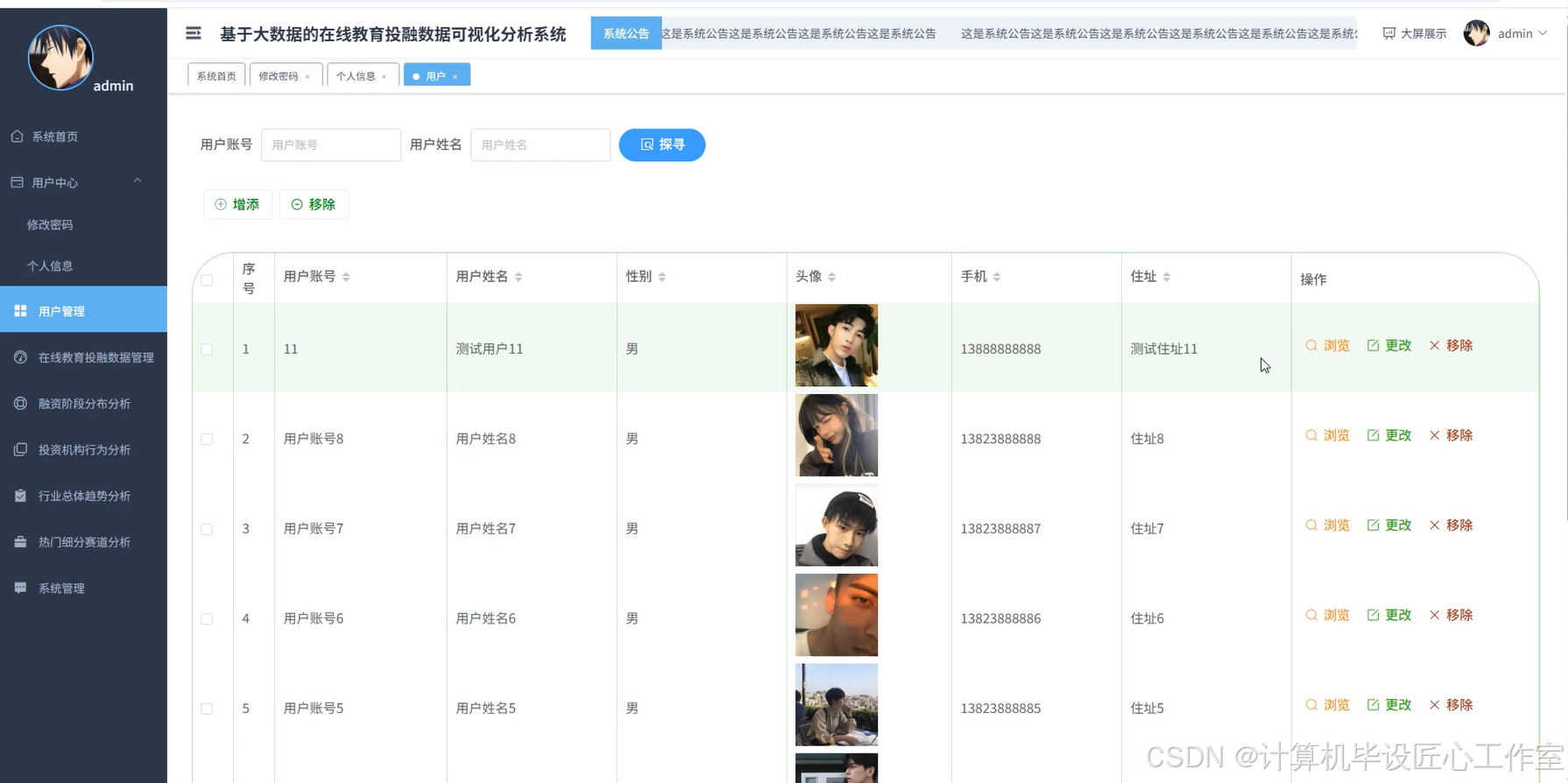Click 移除 for 用户姓名6 row
The height and width of the screenshot is (783, 1568).
click(x=1451, y=615)
